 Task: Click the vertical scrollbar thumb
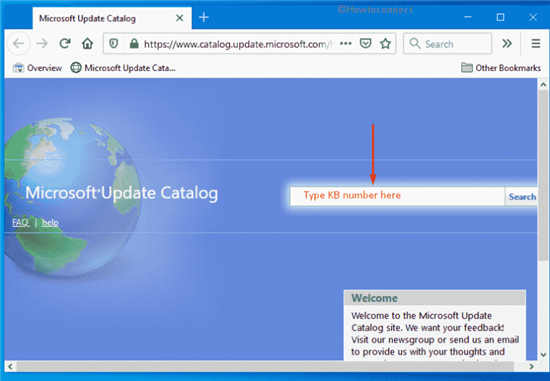pos(543,175)
